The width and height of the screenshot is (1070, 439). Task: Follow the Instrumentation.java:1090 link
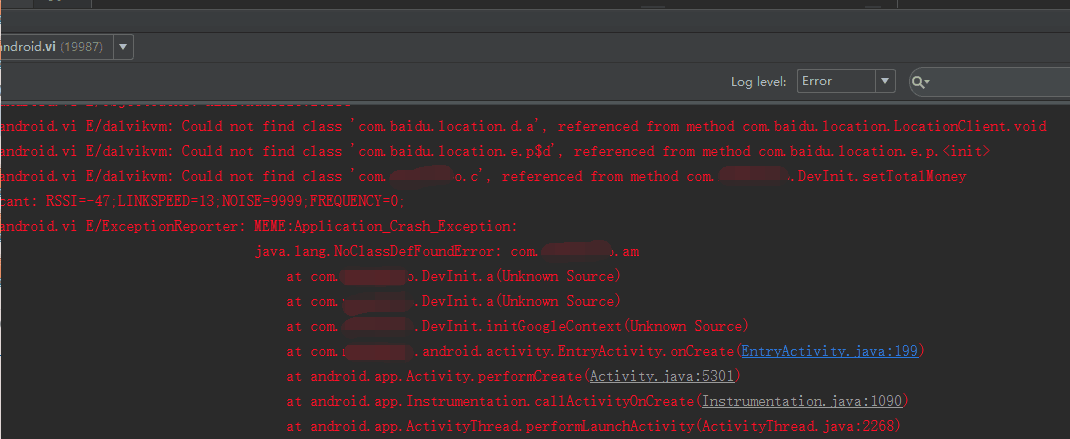[803, 401]
